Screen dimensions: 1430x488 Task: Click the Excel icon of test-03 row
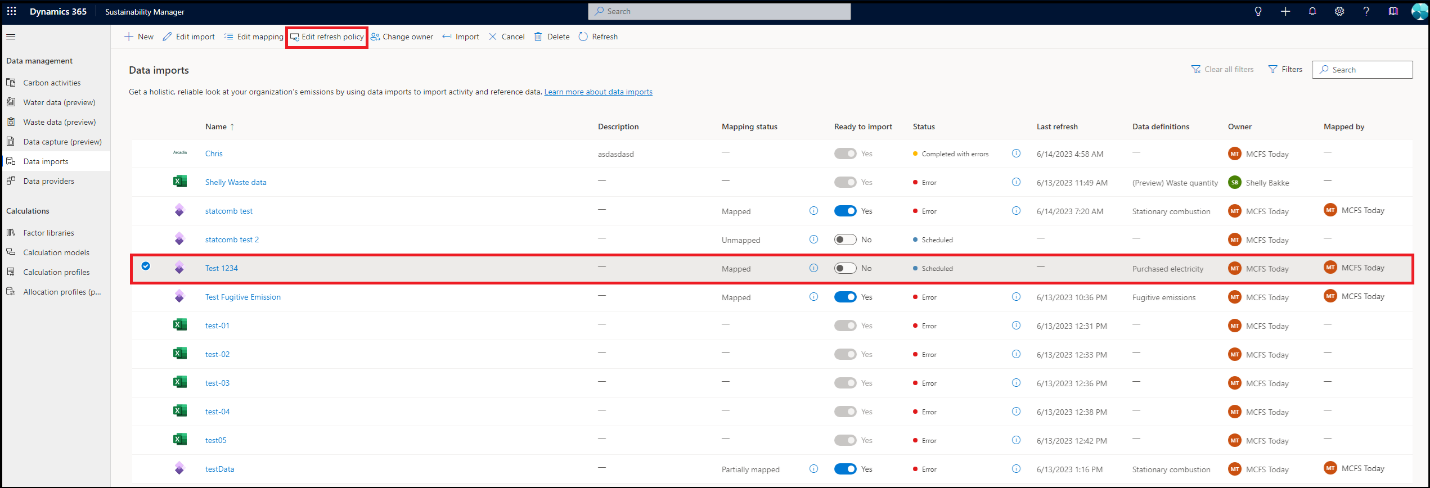(x=180, y=383)
